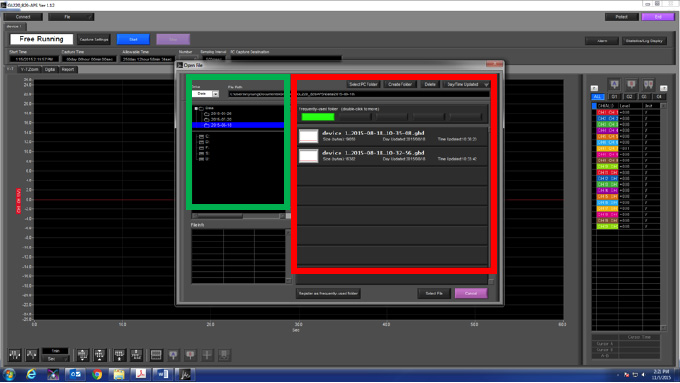Click the Create Folder button

pos(400,84)
